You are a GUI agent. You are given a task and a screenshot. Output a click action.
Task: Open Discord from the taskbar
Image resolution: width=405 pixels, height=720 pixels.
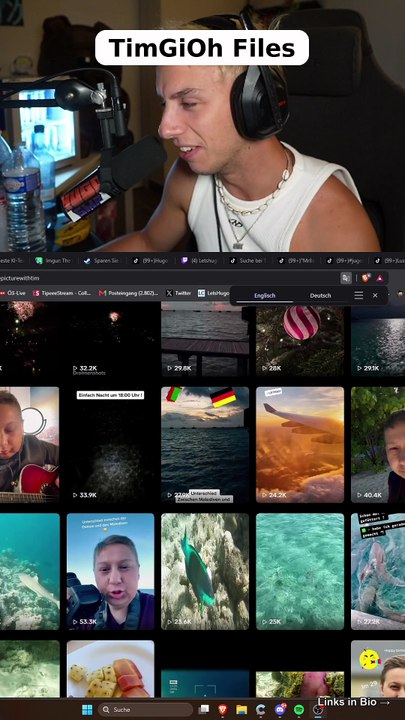tap(280, 709)
